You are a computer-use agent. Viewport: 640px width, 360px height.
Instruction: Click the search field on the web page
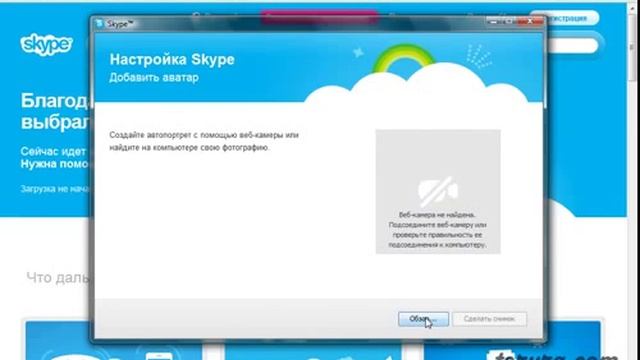point(572,45)
